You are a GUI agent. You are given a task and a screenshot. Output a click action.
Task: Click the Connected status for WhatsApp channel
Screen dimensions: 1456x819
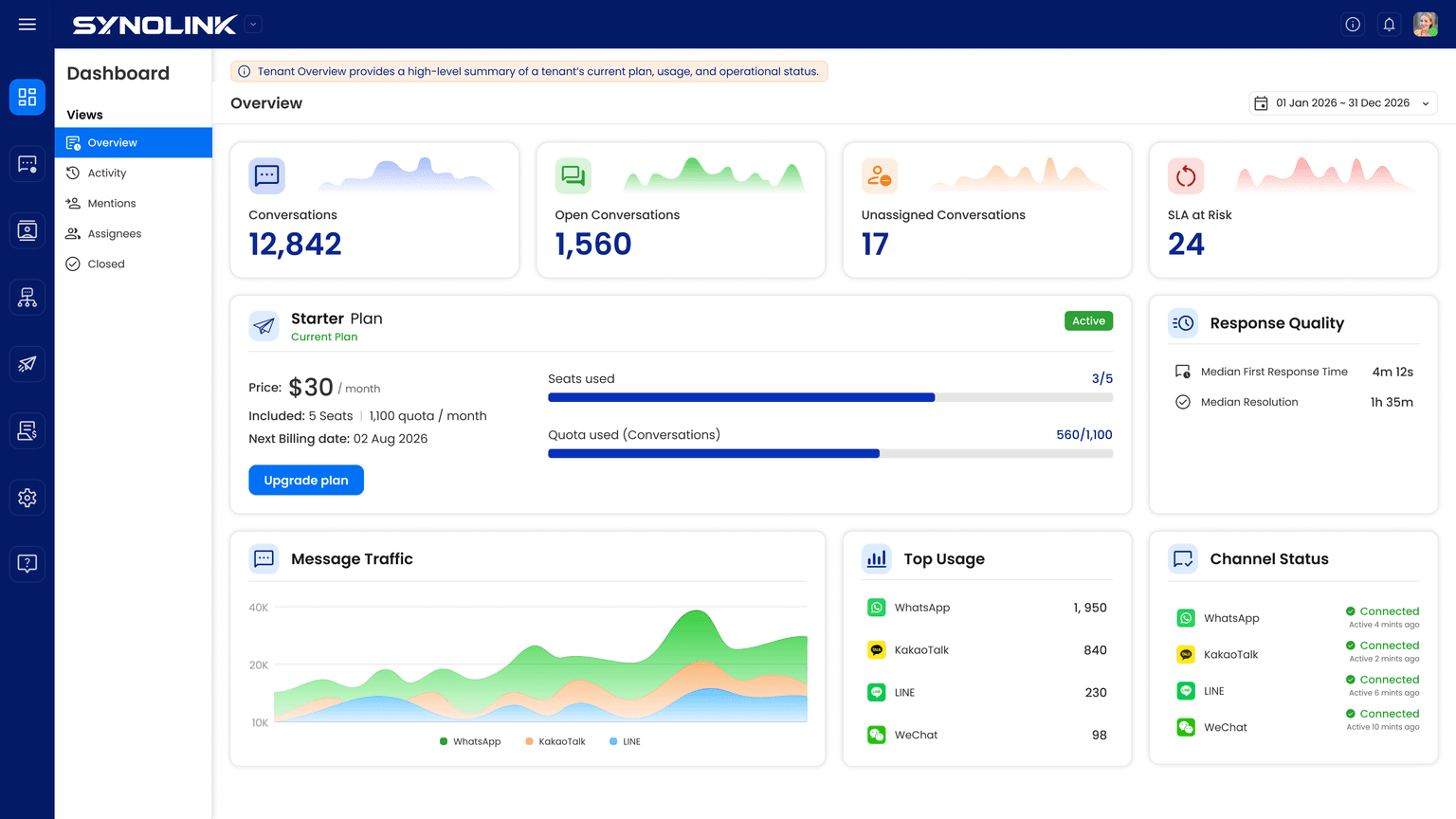[x=1382, y=611]
